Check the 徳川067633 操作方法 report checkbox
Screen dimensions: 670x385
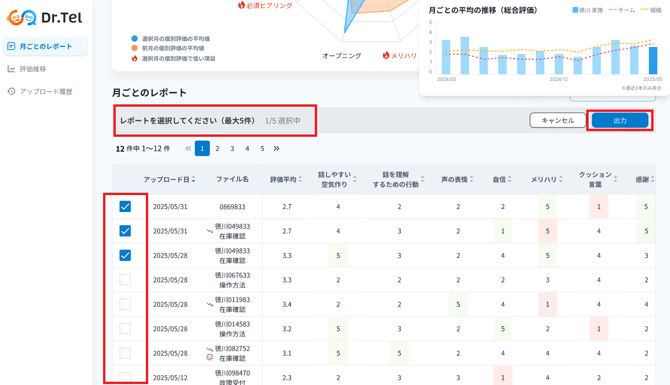click(x=125, y=279)
